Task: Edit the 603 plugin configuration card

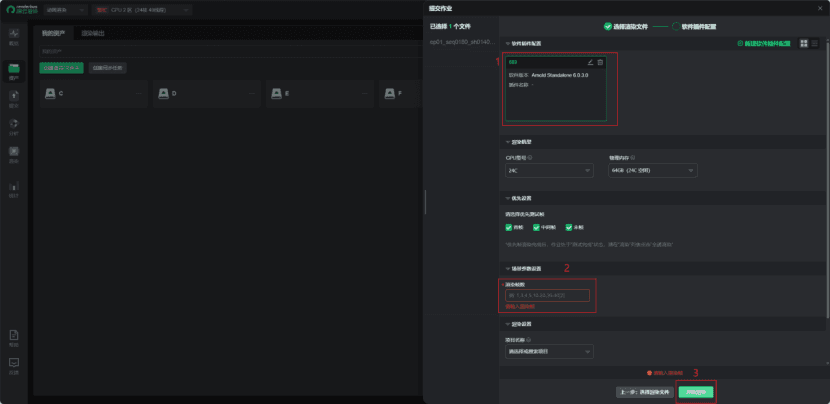Action: 590,62
